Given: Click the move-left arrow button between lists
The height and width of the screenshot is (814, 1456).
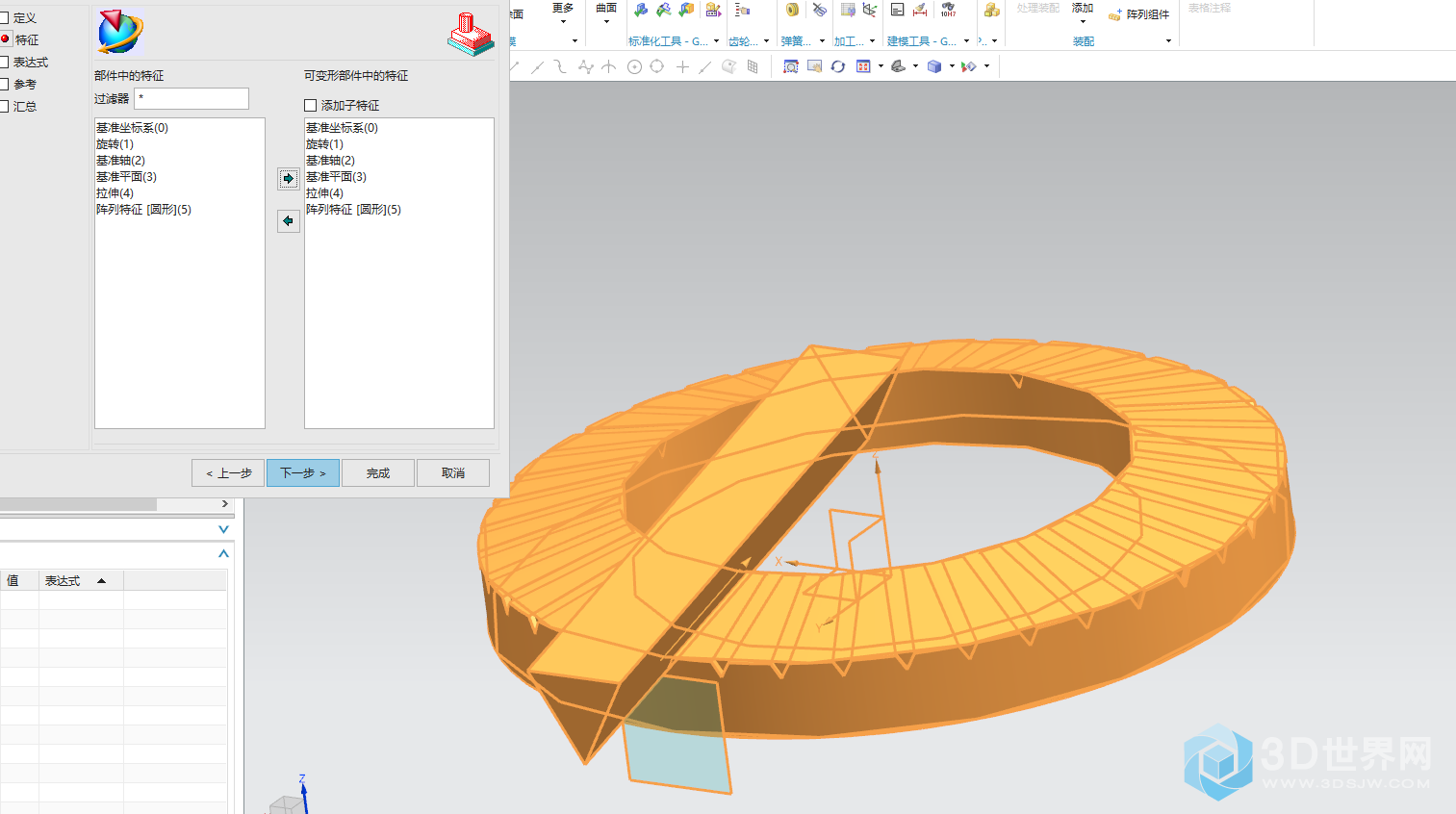Looking at the screenshot, I should tap(288, 220).
